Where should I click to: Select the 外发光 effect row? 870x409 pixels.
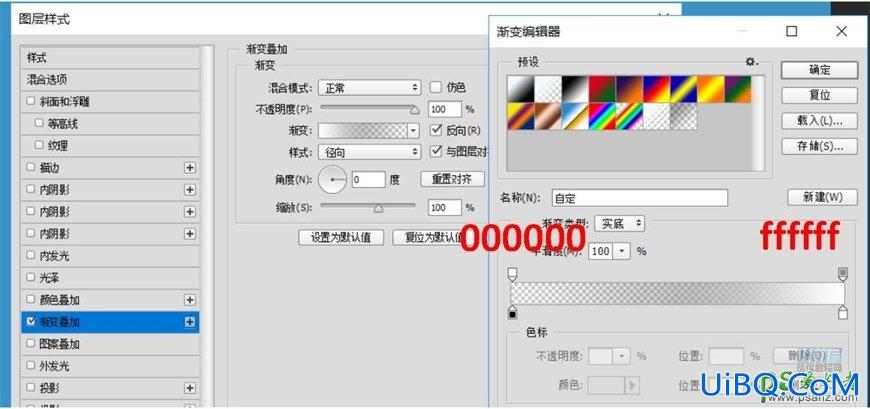110,366
